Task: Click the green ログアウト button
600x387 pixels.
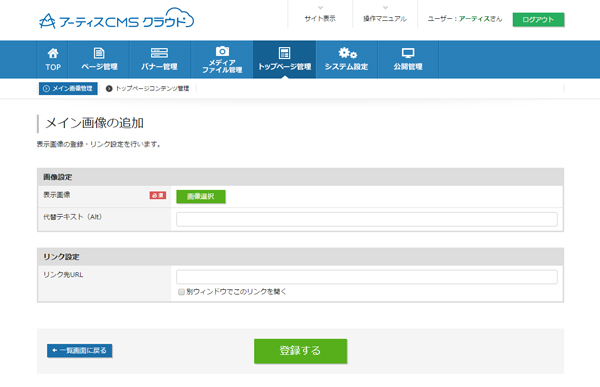Action: pyautogui.click(x=538, y=20)
